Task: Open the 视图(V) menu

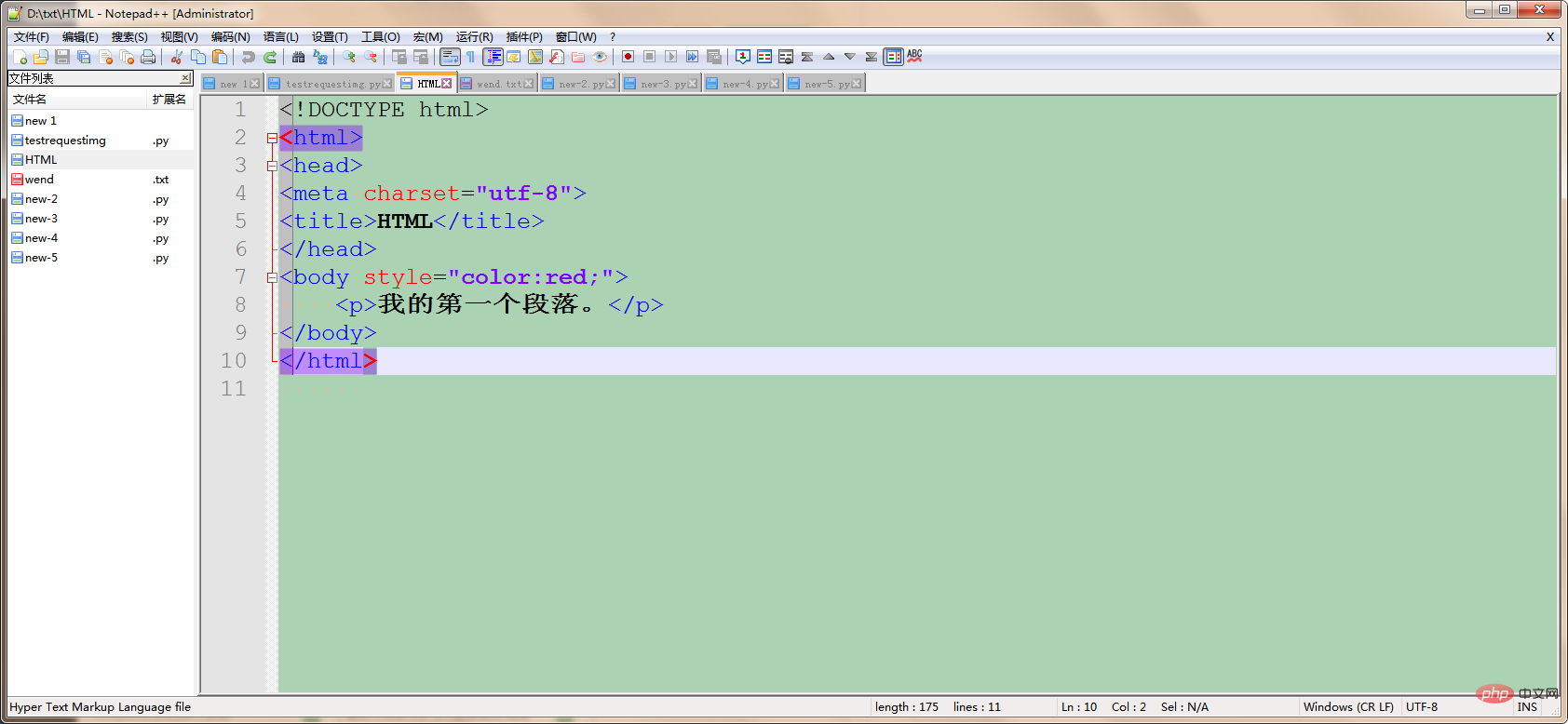Action: (179, 37)
